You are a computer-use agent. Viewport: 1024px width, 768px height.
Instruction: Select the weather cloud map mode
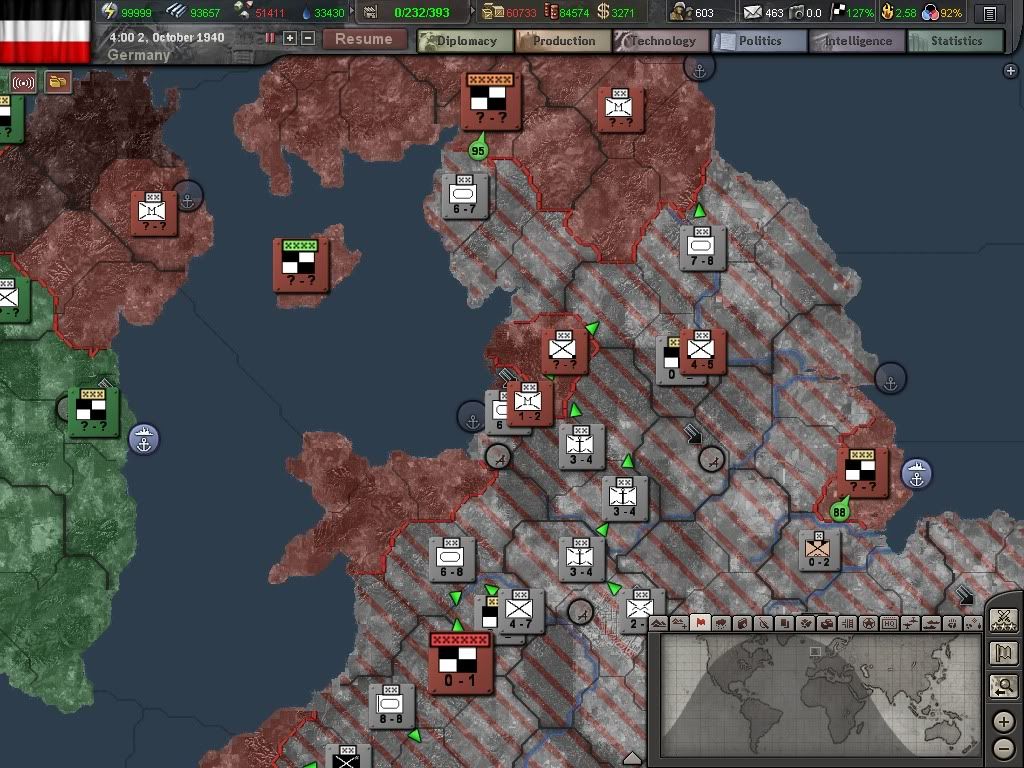(722, 624)
